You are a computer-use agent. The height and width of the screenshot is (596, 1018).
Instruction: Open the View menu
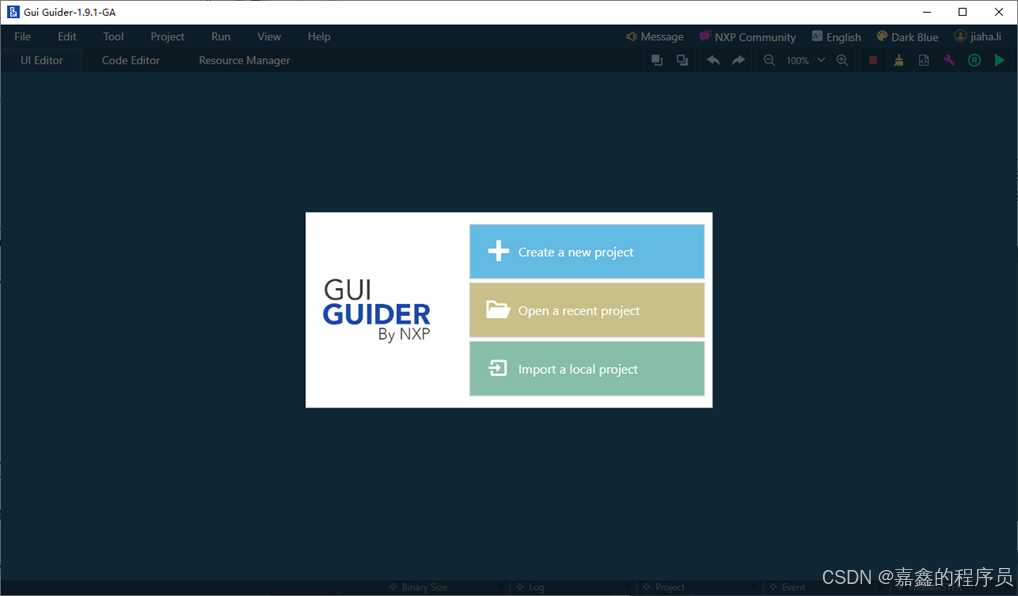coord(269,36)
